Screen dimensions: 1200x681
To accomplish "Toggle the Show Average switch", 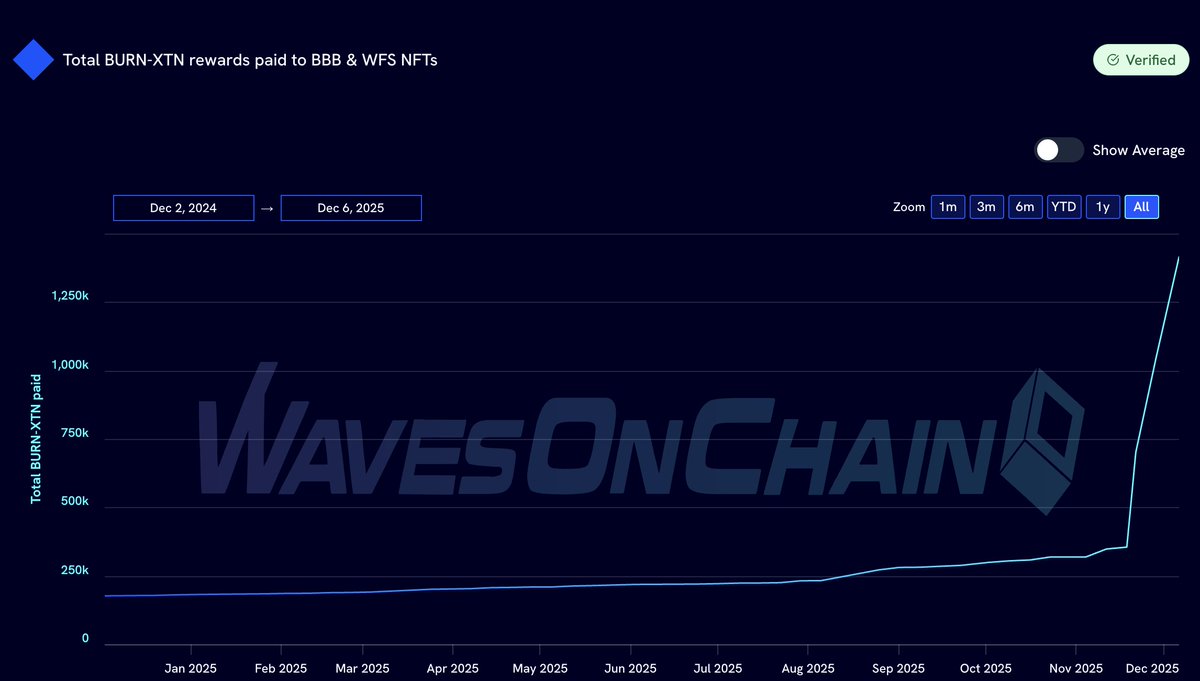I will tap(1059, 150).
